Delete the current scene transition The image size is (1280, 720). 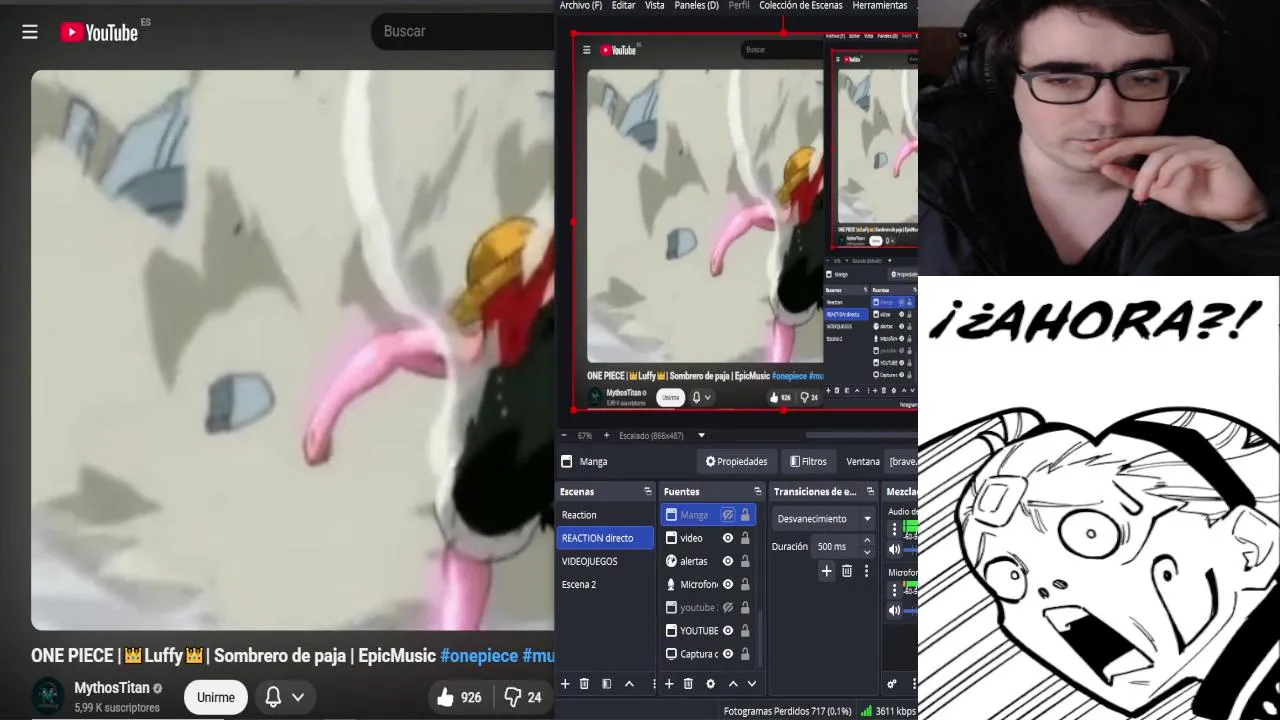846,571
